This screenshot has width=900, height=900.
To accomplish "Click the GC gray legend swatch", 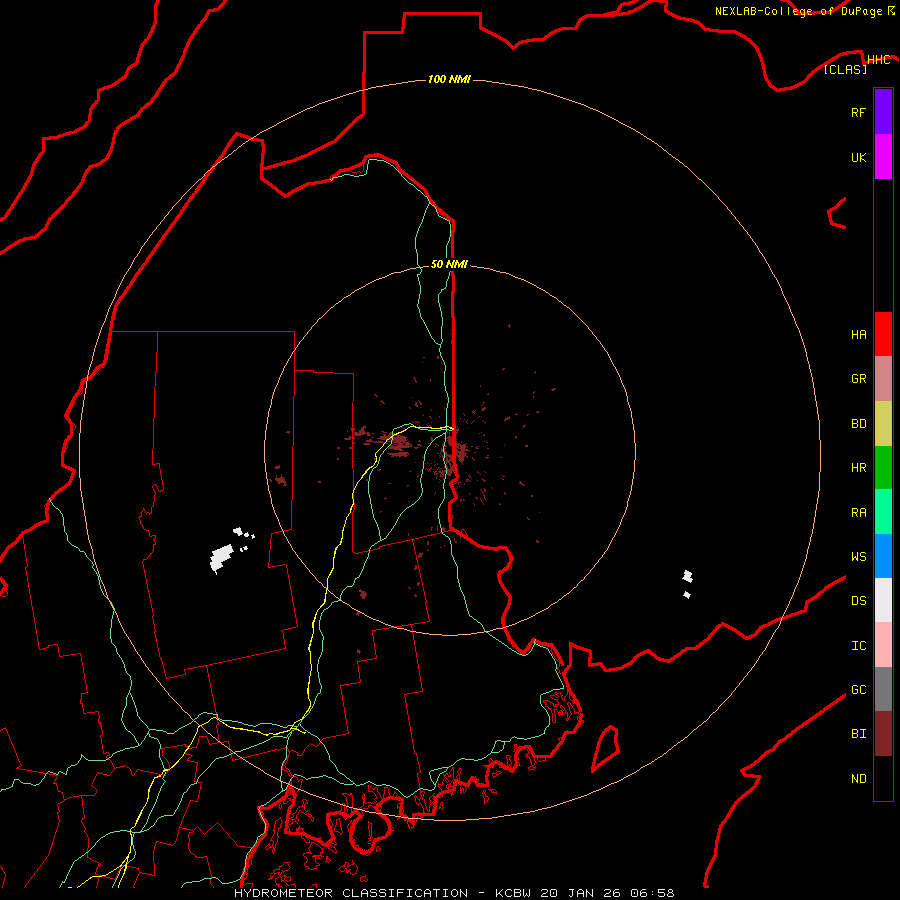I will (883, 689).
